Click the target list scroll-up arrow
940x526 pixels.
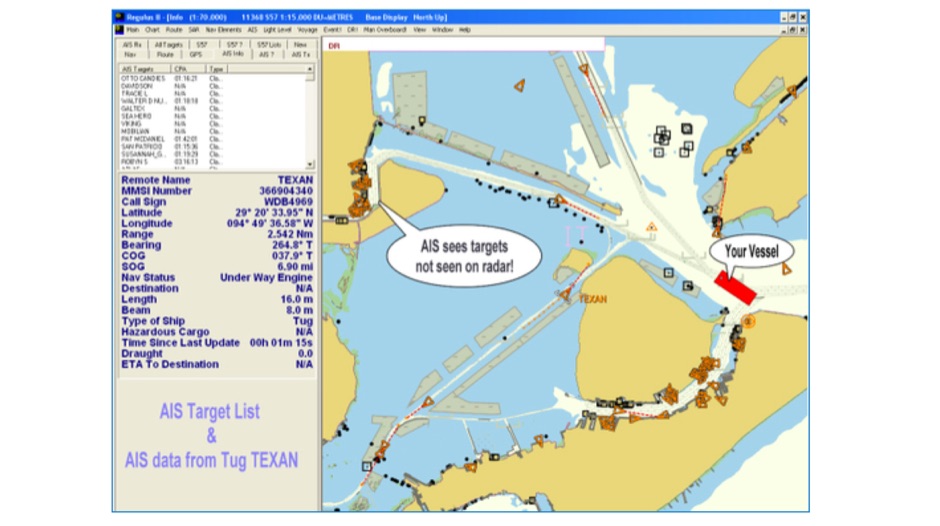[x=310, y=69]
